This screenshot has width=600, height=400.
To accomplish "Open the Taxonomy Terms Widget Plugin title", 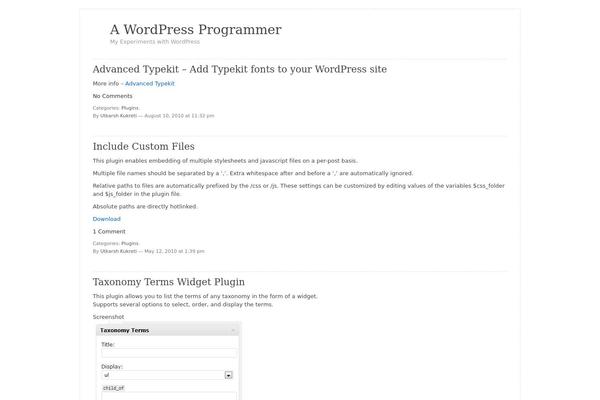I will 168,282.
